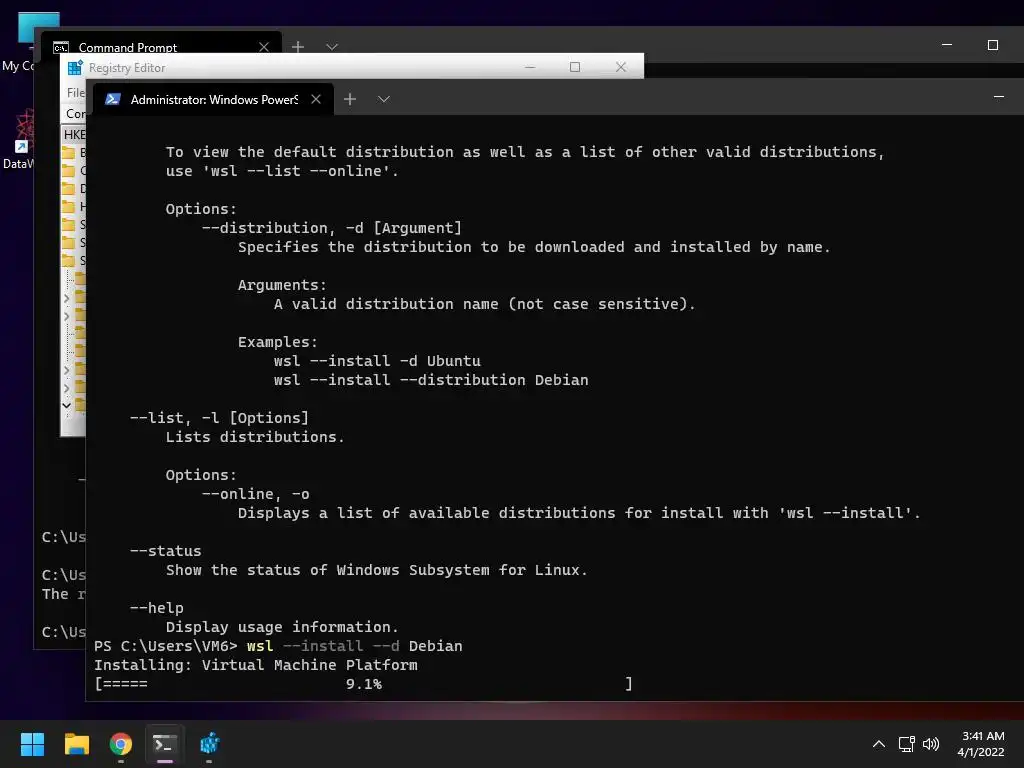
Task: Show hidden system tray icons
Action: 879,744
